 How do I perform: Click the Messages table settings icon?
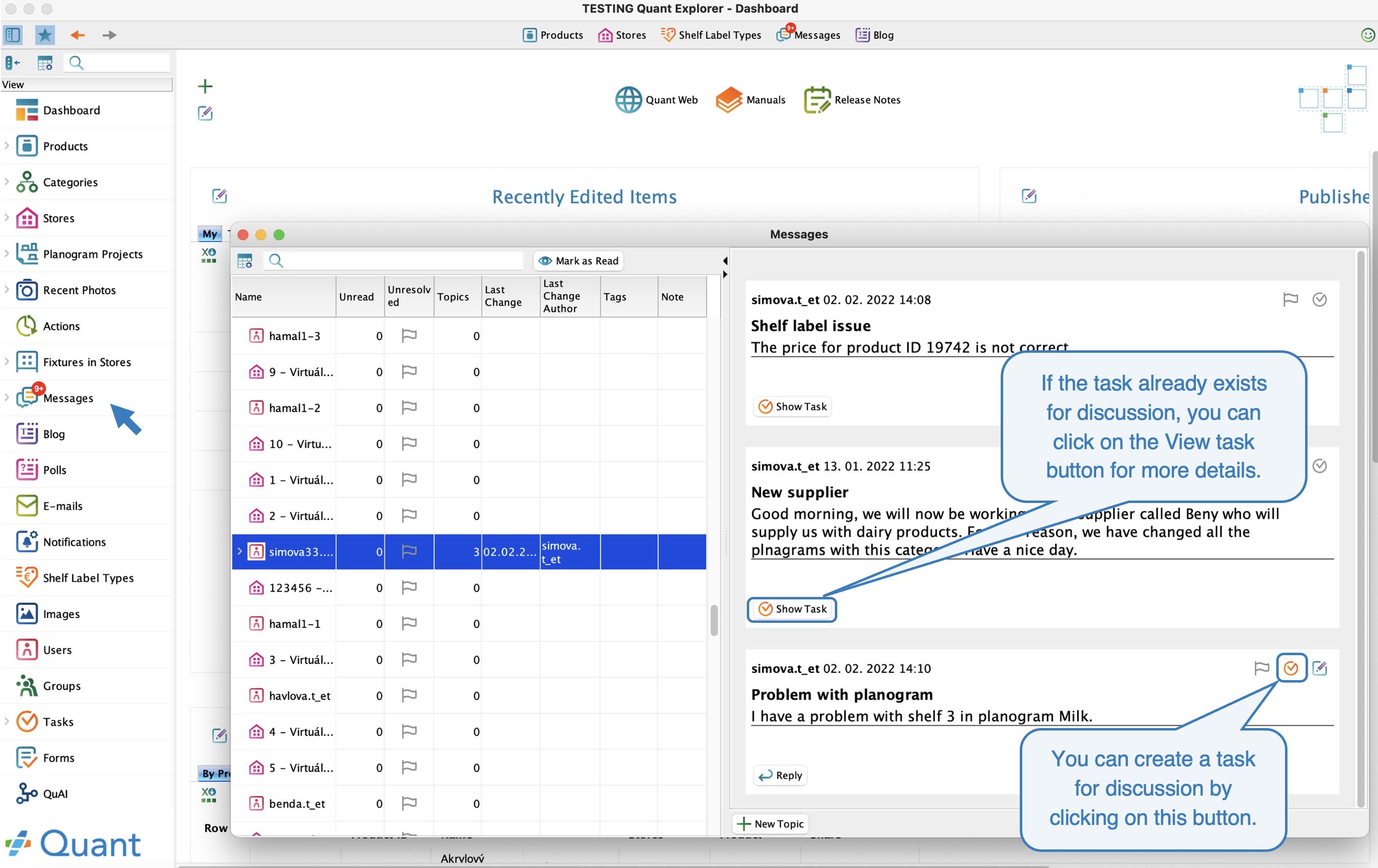click(x=245, y=261)
